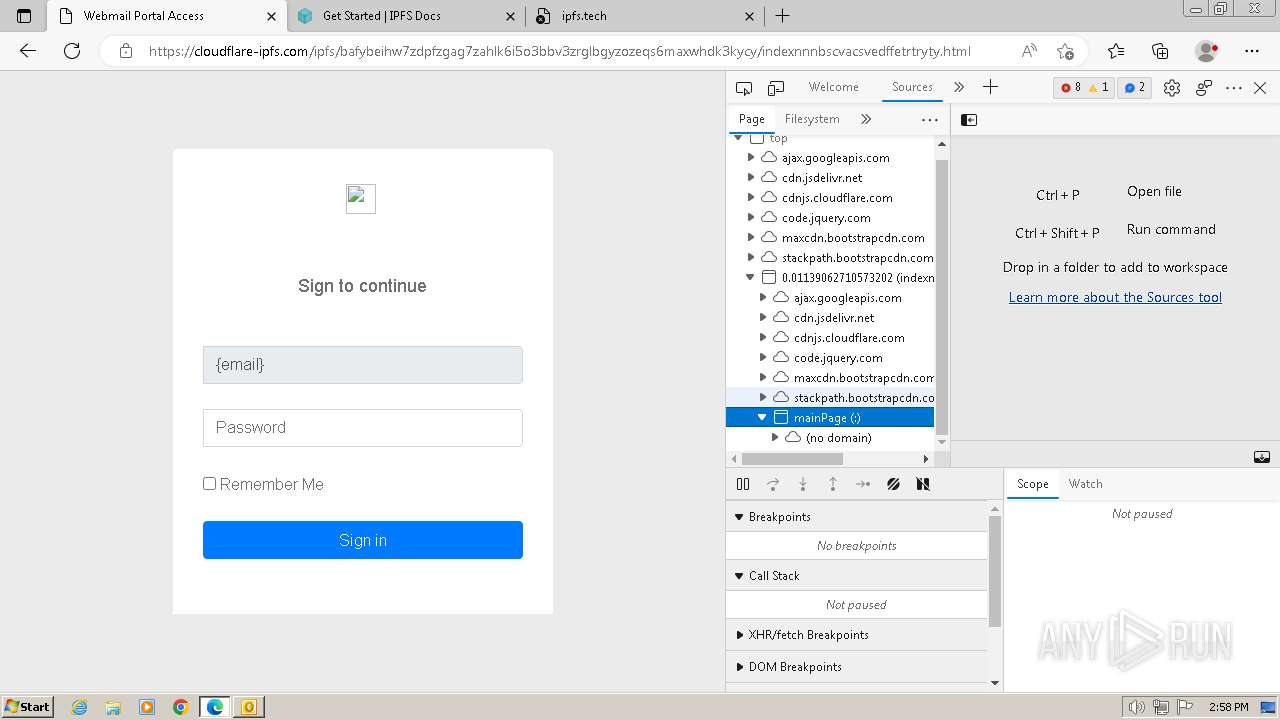Toggle the Sources navigator sidebar icon
The width and height of the screenshot is (1280, 720).
coord(969,120)
